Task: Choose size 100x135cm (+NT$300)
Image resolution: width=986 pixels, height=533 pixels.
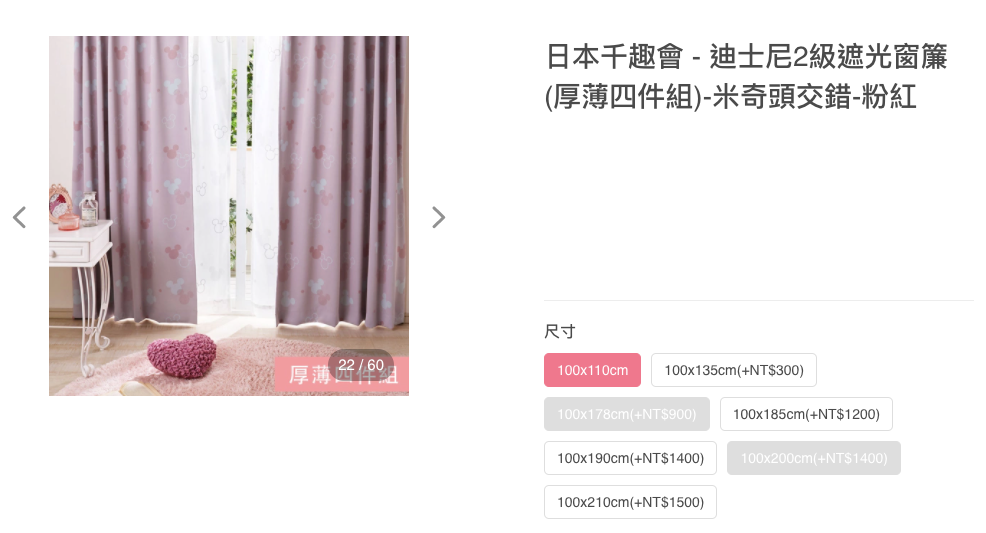Action: (x=734, y=370)
